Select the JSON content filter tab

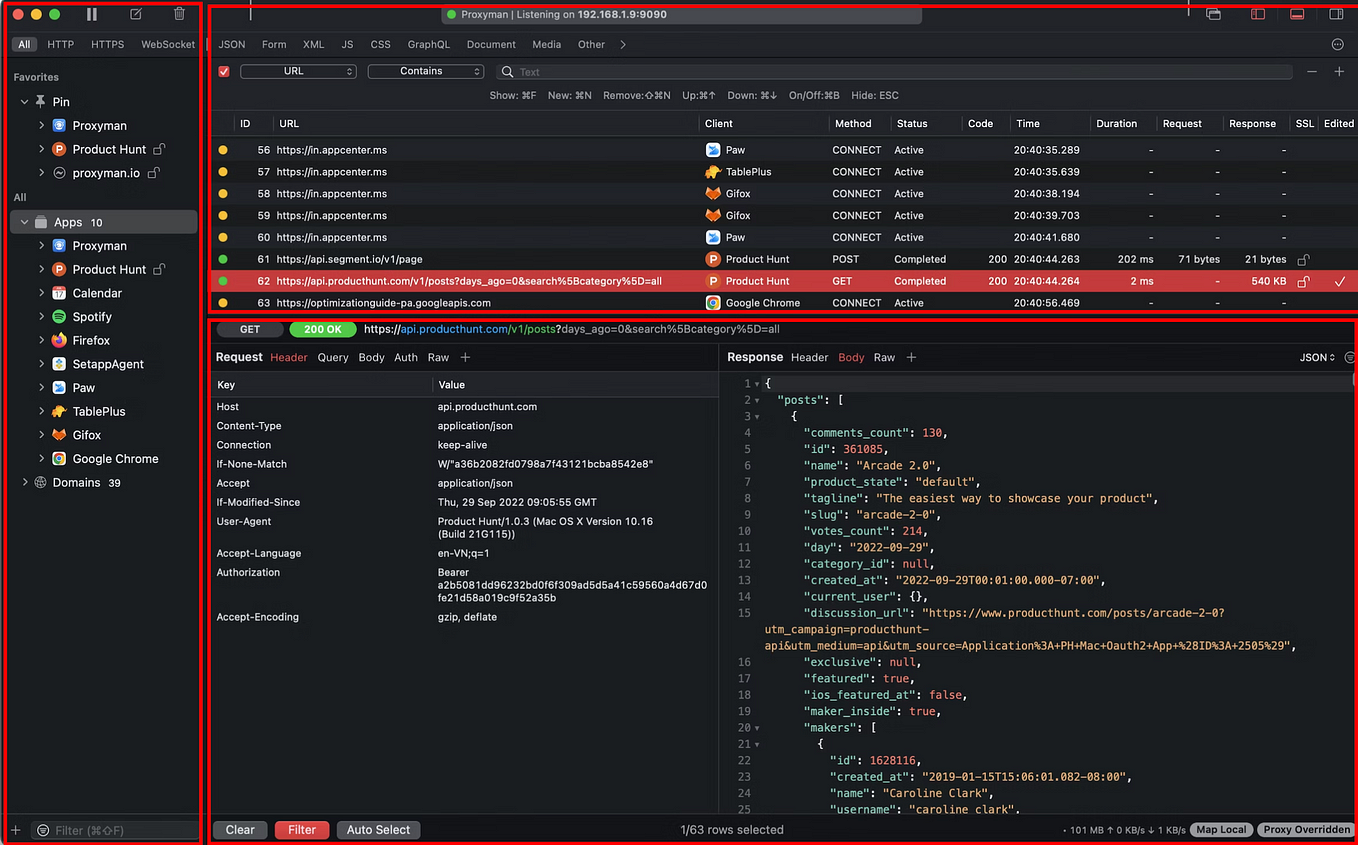pos(232,45)
